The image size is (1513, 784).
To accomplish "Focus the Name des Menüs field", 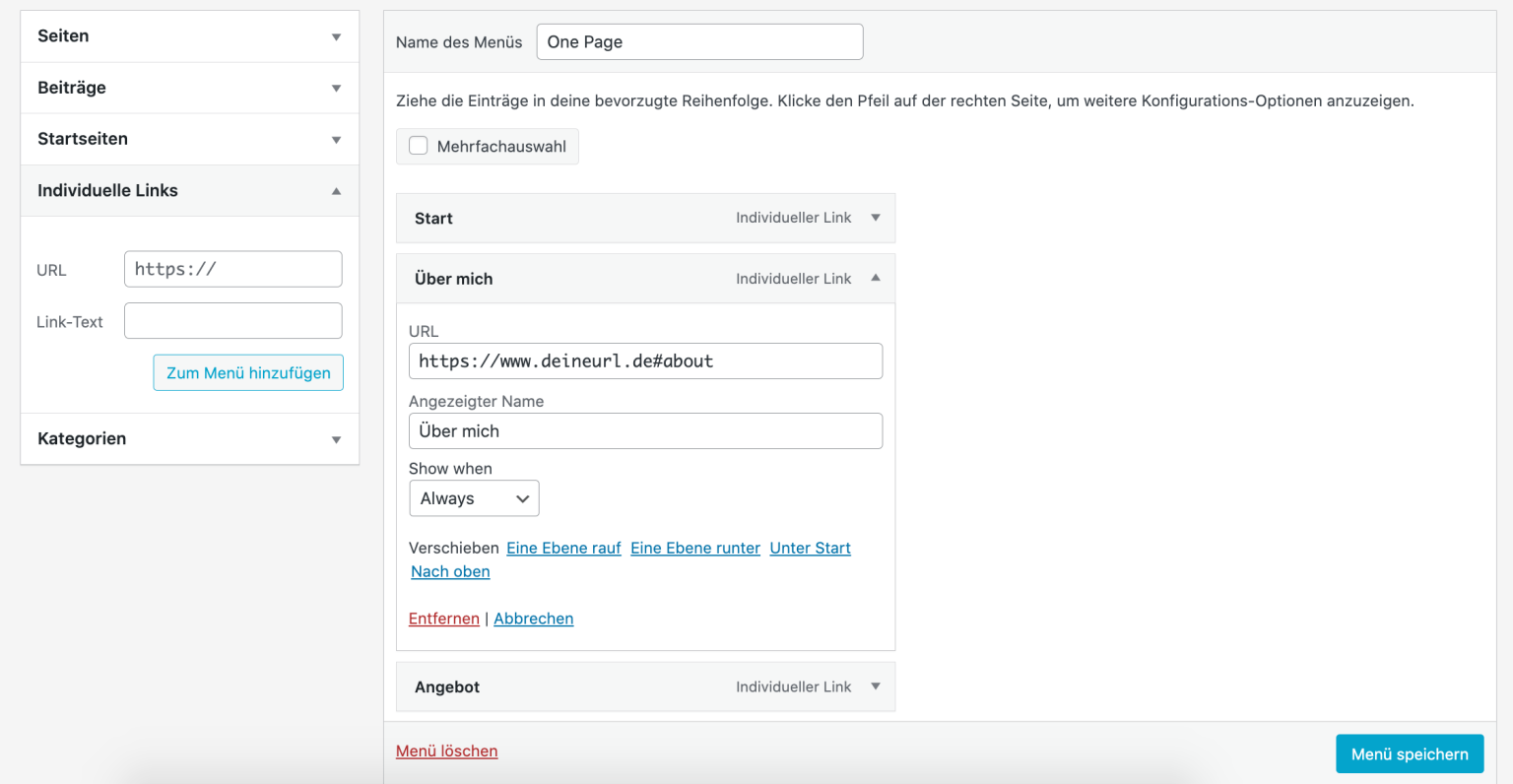I will click(699, 42).
